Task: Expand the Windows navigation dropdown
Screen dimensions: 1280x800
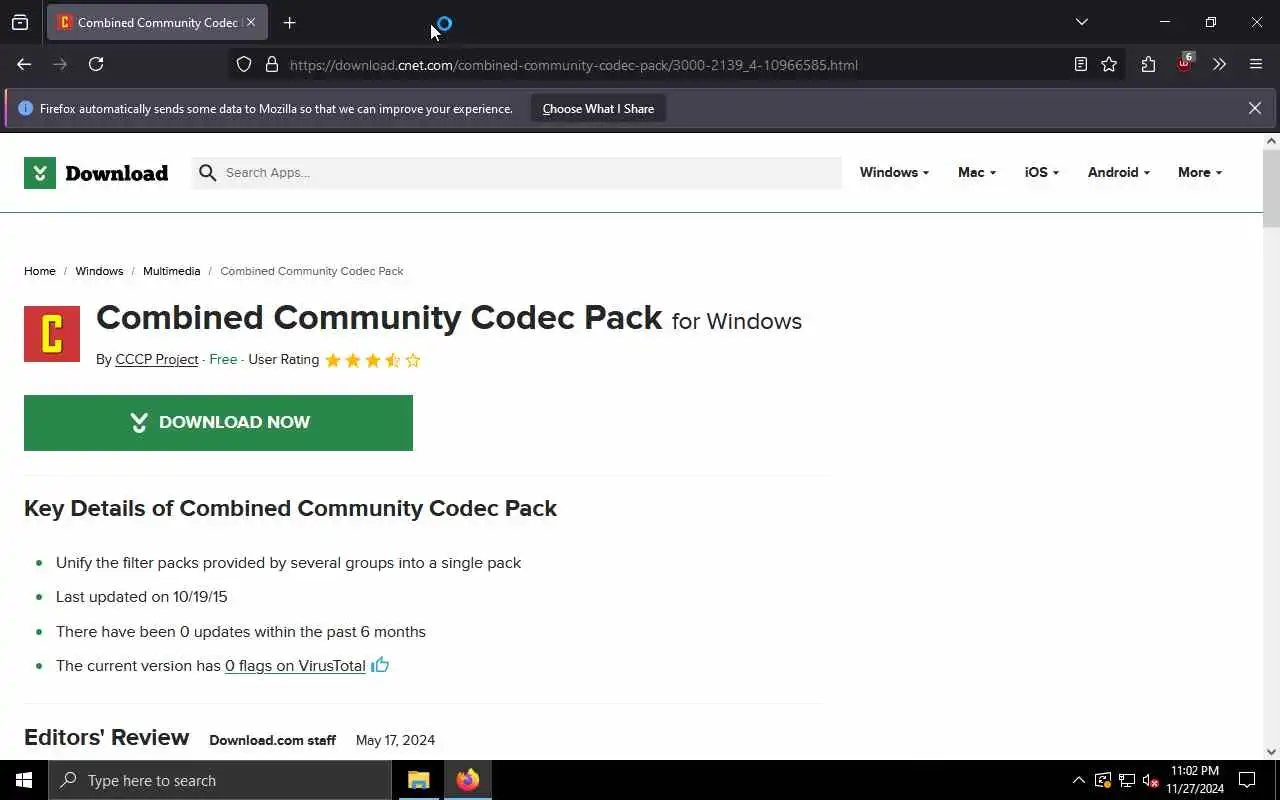Action: point(894,172)
